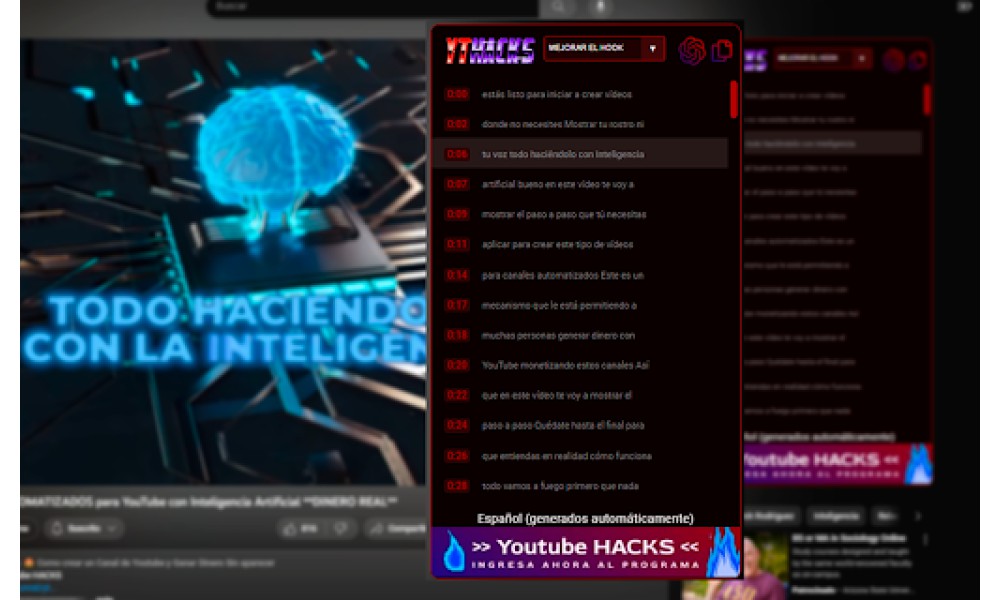The width and height of the screenshot is (1000, 600).
Task: Select line 'mostrar el paso a paso que tú necesitas'
Action: tap(564, 214)
